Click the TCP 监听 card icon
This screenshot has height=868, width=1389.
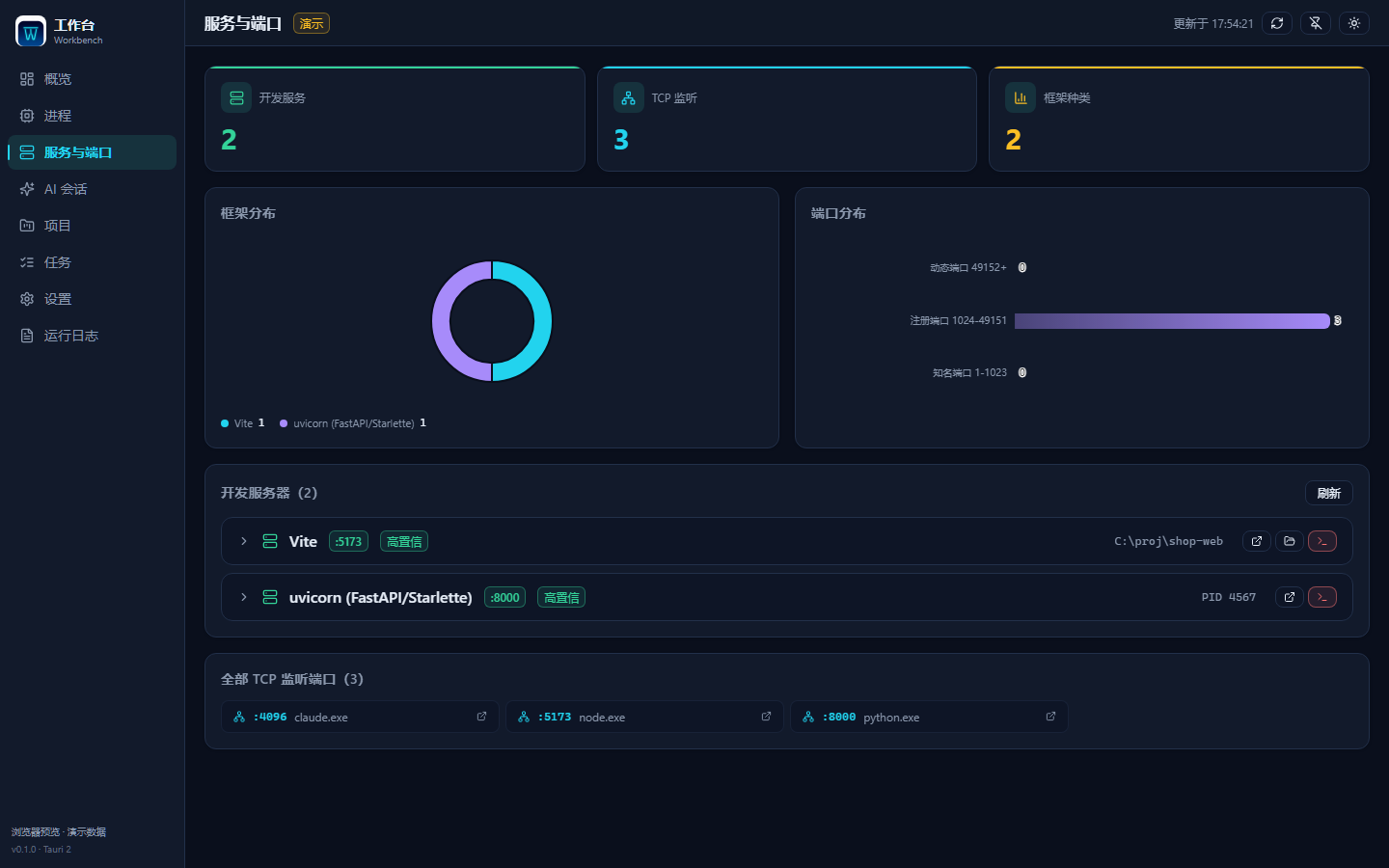[629, 97]
